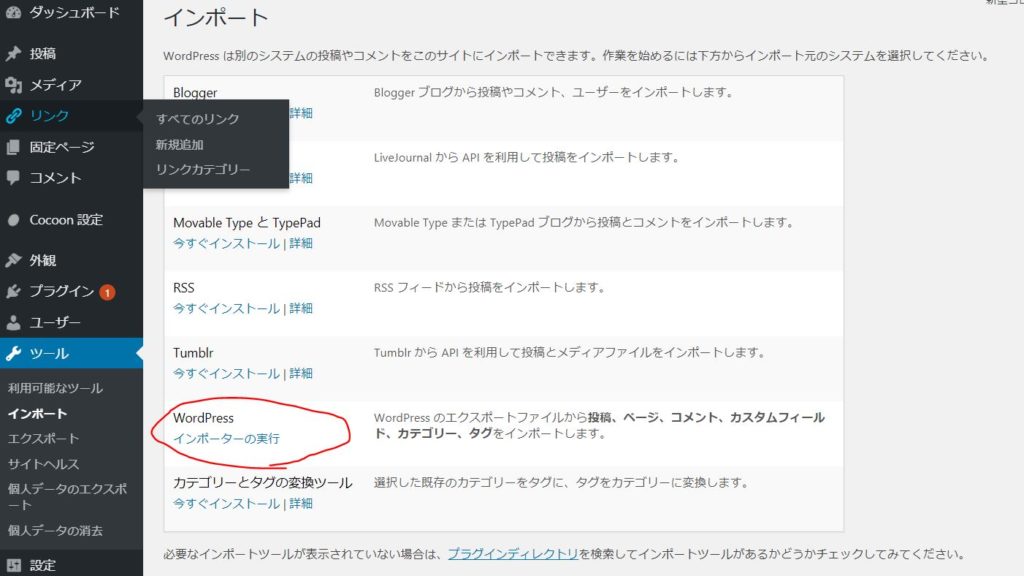The width and height of the screenshot is (1024, 576).
Task: Click the speech bubble icon beside コメント
Action: 13,178
